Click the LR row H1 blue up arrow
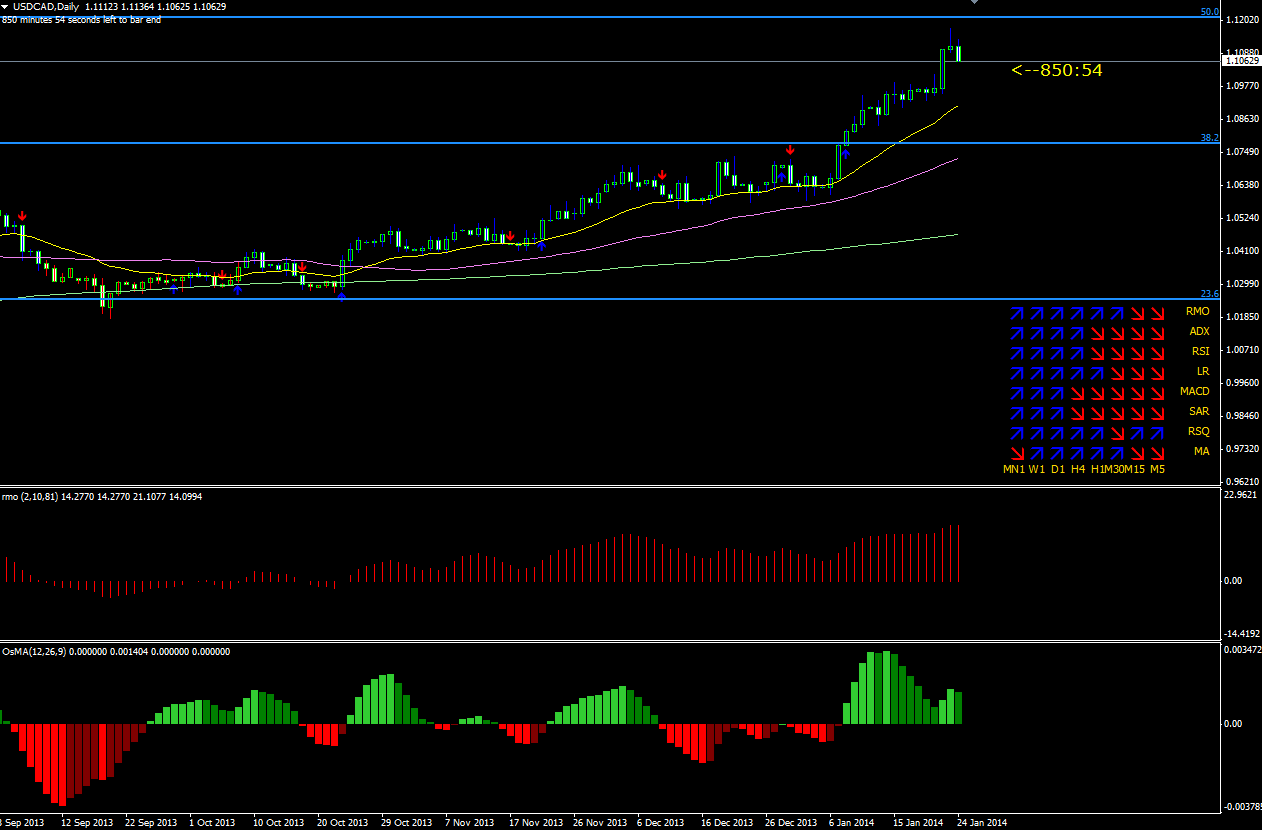 click(x=1097, y=373)
